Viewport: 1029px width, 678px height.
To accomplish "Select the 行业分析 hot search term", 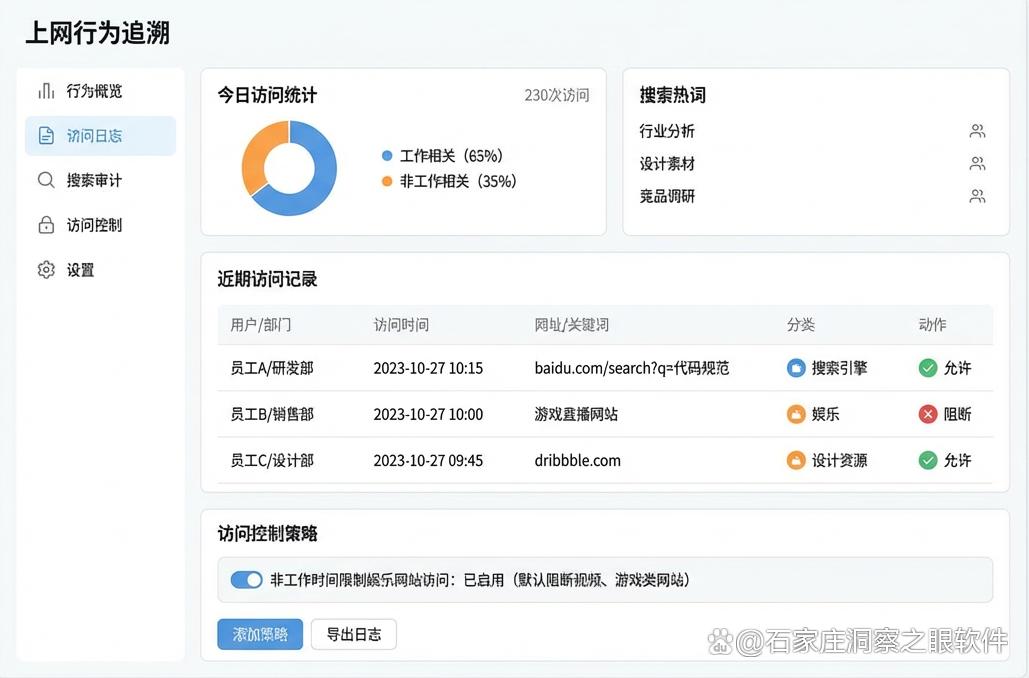I will pyautogui.click(x=667, y=131).
